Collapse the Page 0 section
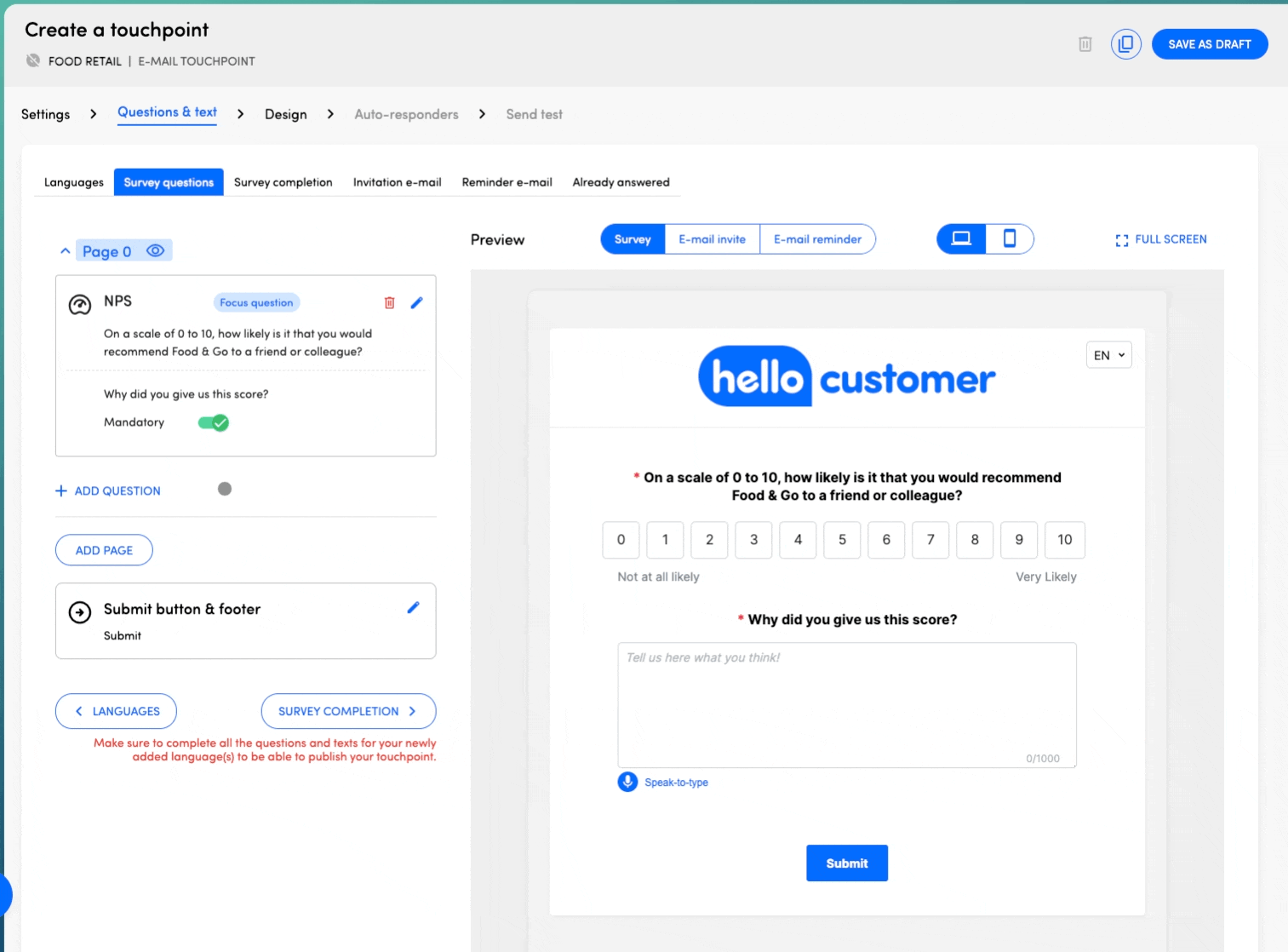The image size is (1288, 952). point(66,251)
